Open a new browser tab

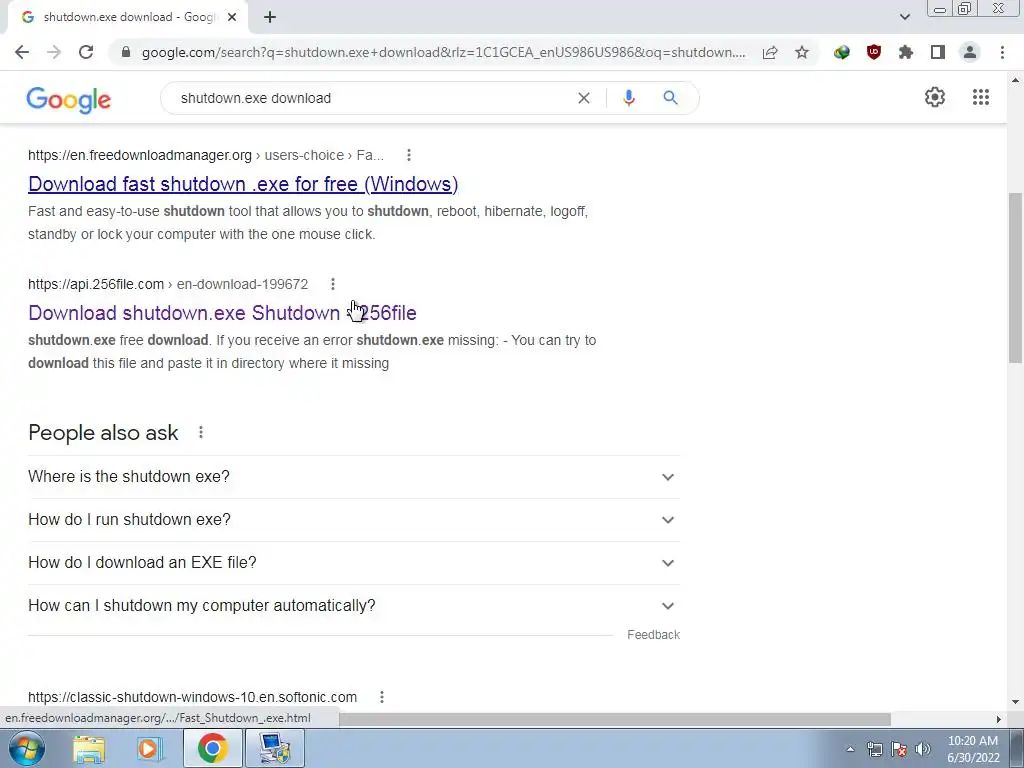270,18
